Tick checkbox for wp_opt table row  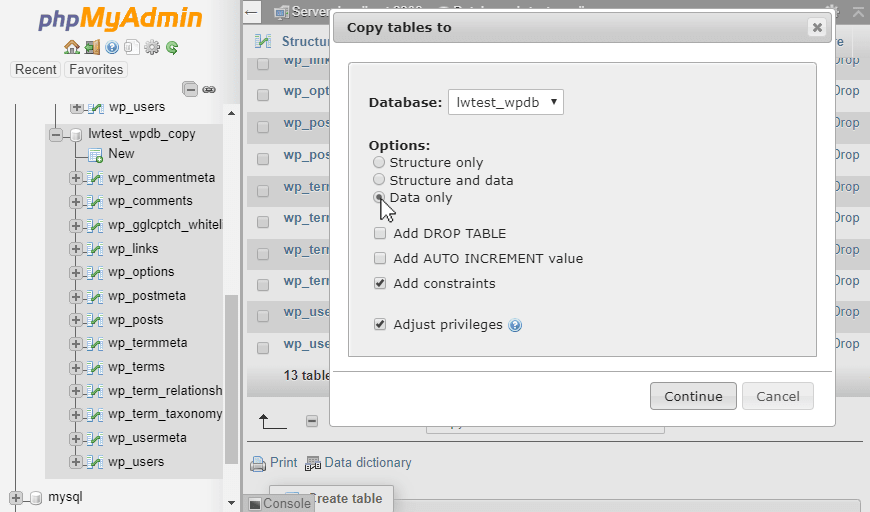point(263,95)
